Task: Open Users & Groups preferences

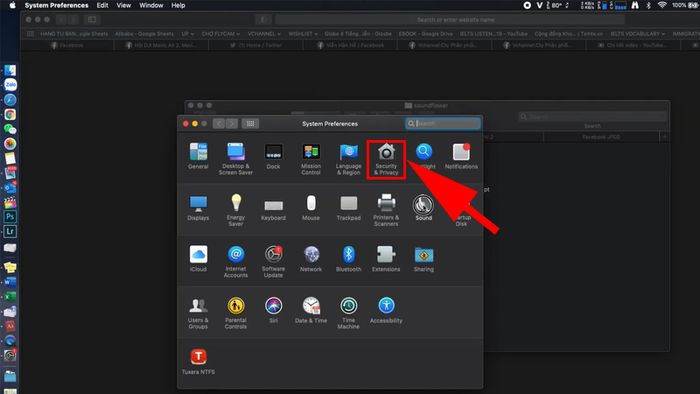Action: click(198, 313)
